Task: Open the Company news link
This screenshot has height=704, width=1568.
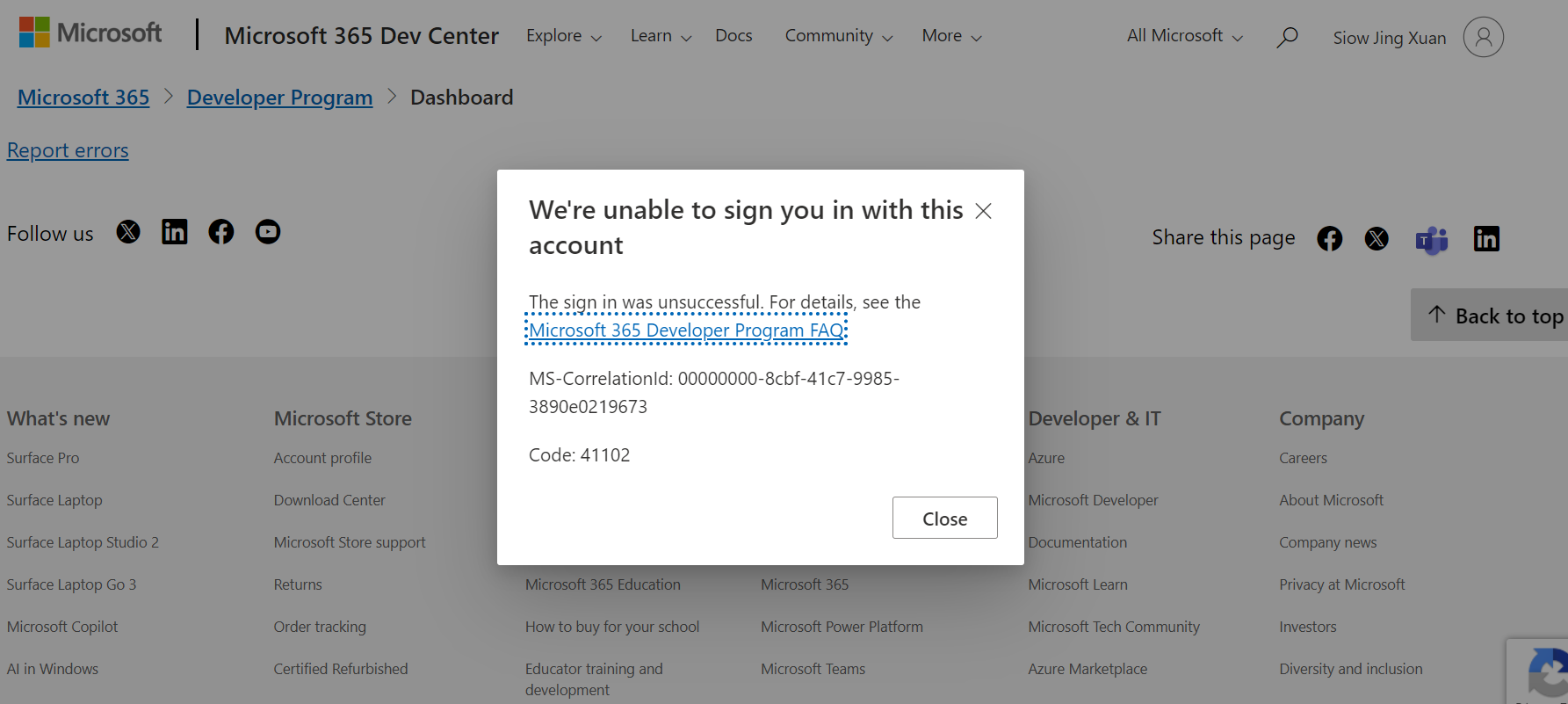Action: (1327, 542)
